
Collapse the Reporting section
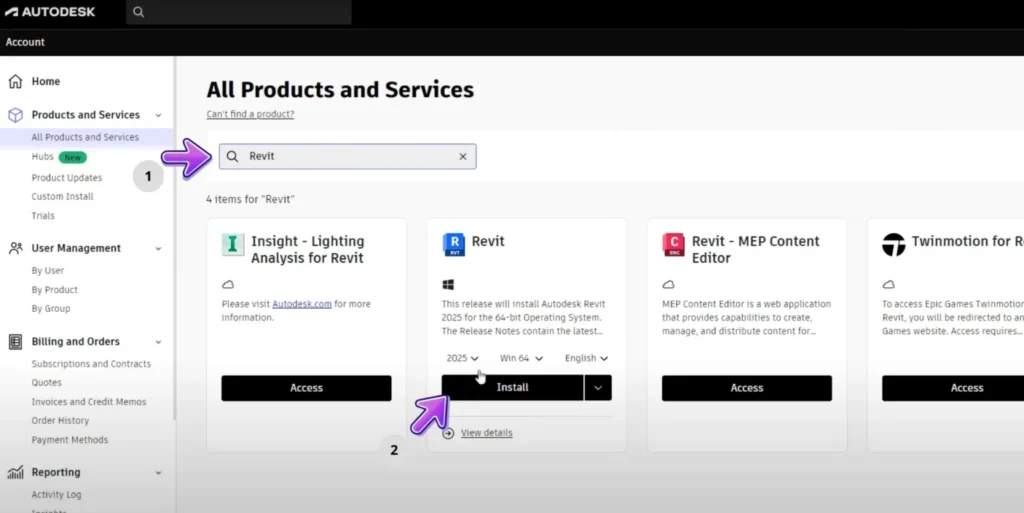pyautogui.click(x=158, y=473)
